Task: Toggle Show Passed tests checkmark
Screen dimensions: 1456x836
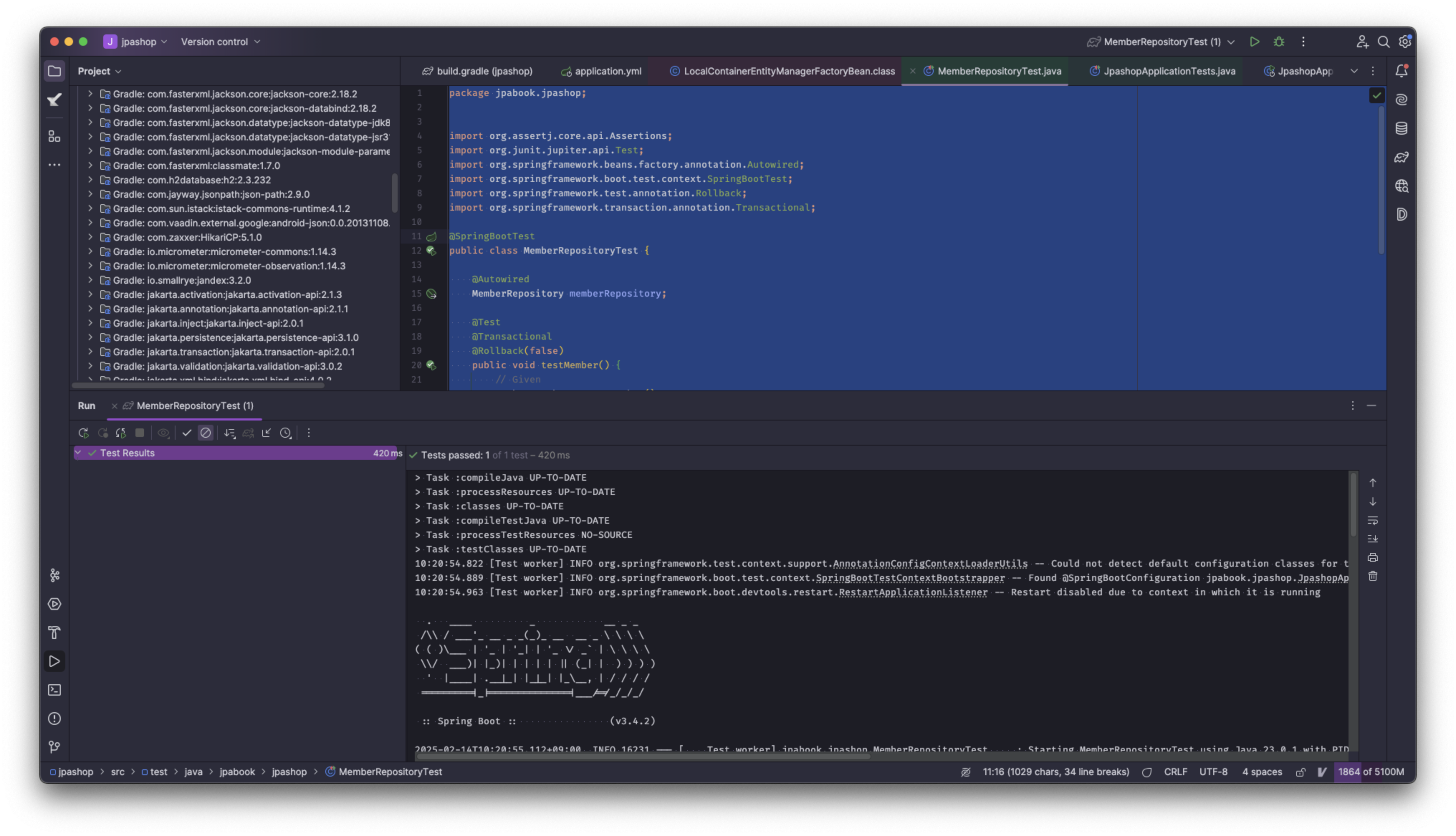Action: (187, 433)
